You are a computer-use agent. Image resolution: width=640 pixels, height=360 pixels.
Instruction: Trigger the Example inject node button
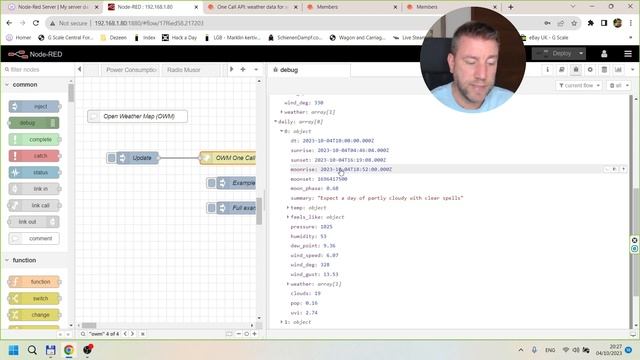211,183
